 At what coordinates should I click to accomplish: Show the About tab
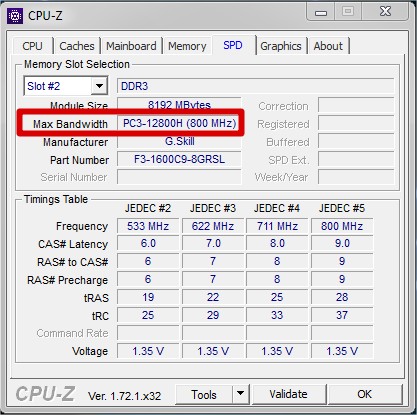328,46
